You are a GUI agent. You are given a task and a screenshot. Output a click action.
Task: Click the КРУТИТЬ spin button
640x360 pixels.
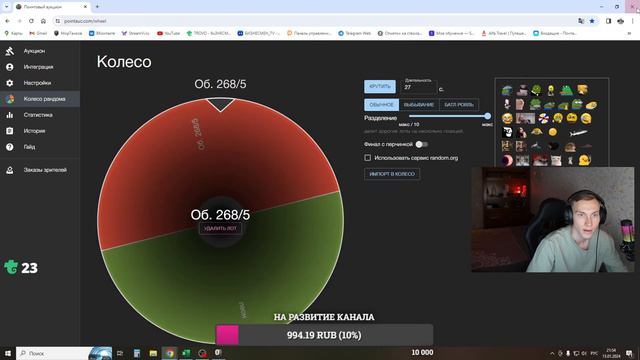point(380,87)
